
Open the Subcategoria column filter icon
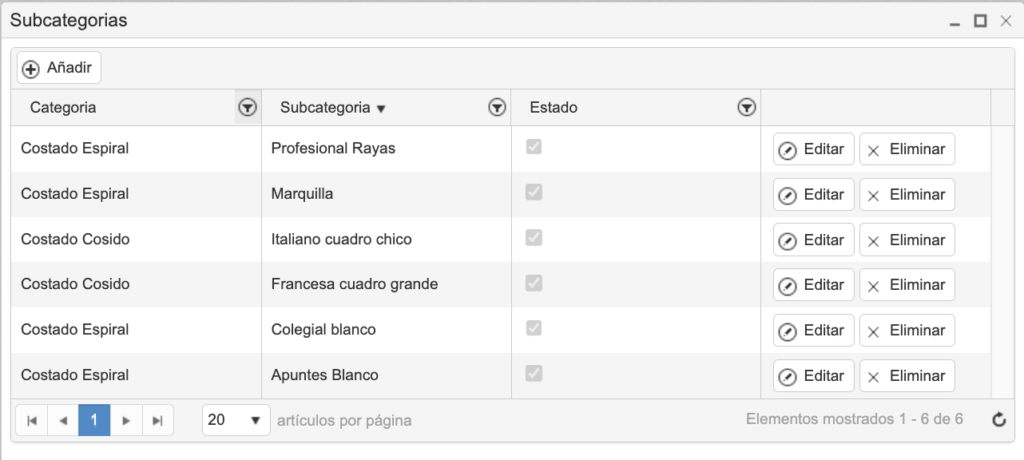pyautogui.click(x=496, y=108)
